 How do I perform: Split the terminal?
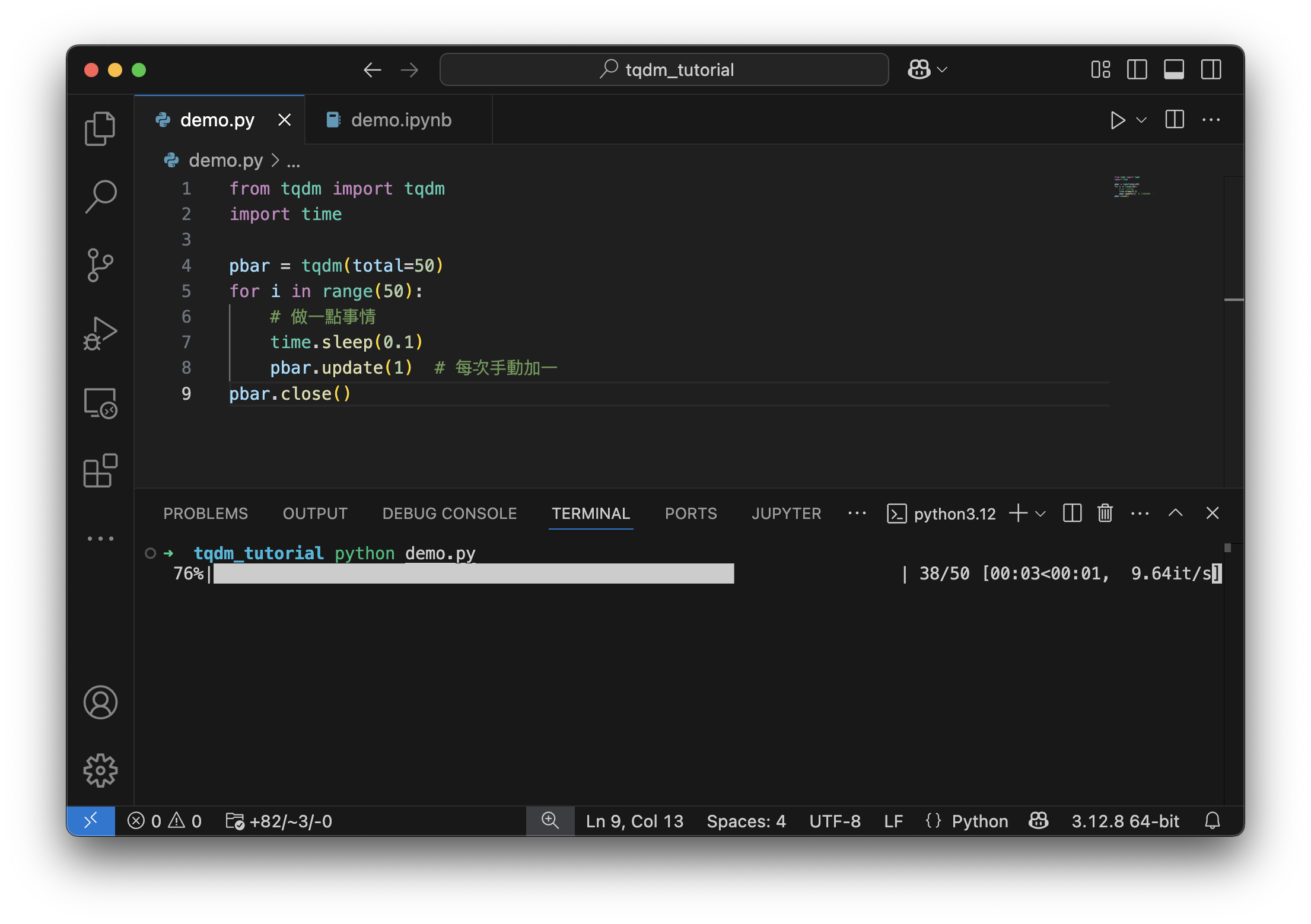[1073, 513]
